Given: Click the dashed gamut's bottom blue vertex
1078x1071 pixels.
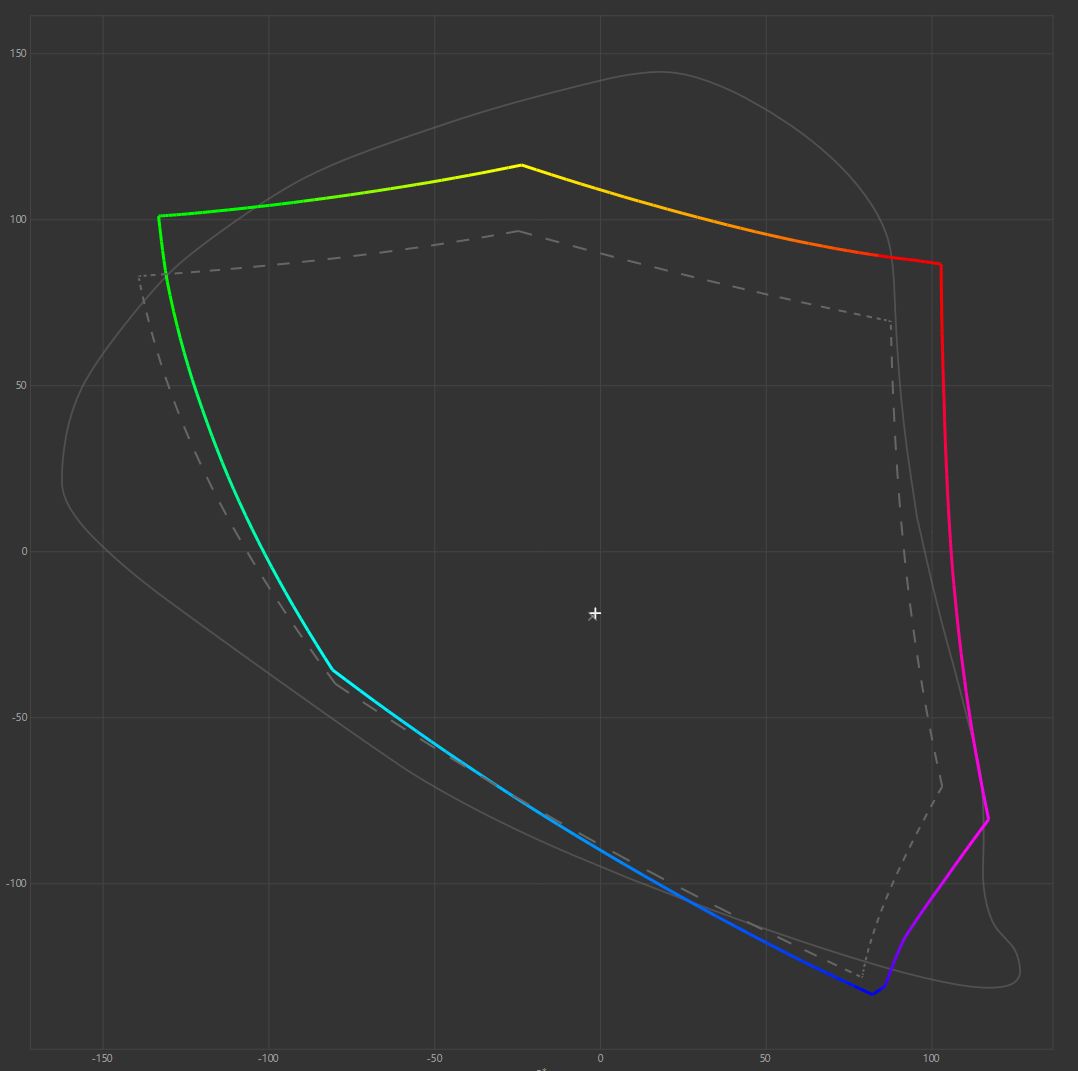Looking at the screenshot, I should pos(861,977).
